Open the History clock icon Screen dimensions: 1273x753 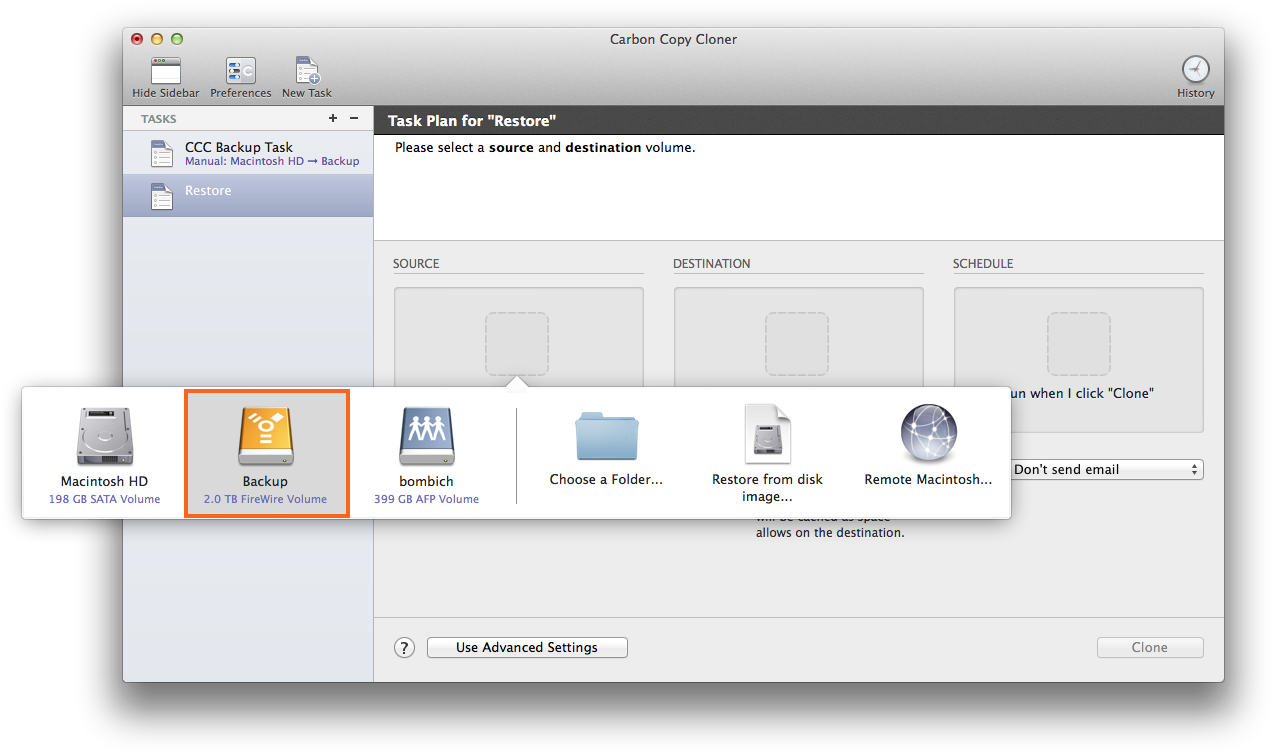click(1195, 70)
